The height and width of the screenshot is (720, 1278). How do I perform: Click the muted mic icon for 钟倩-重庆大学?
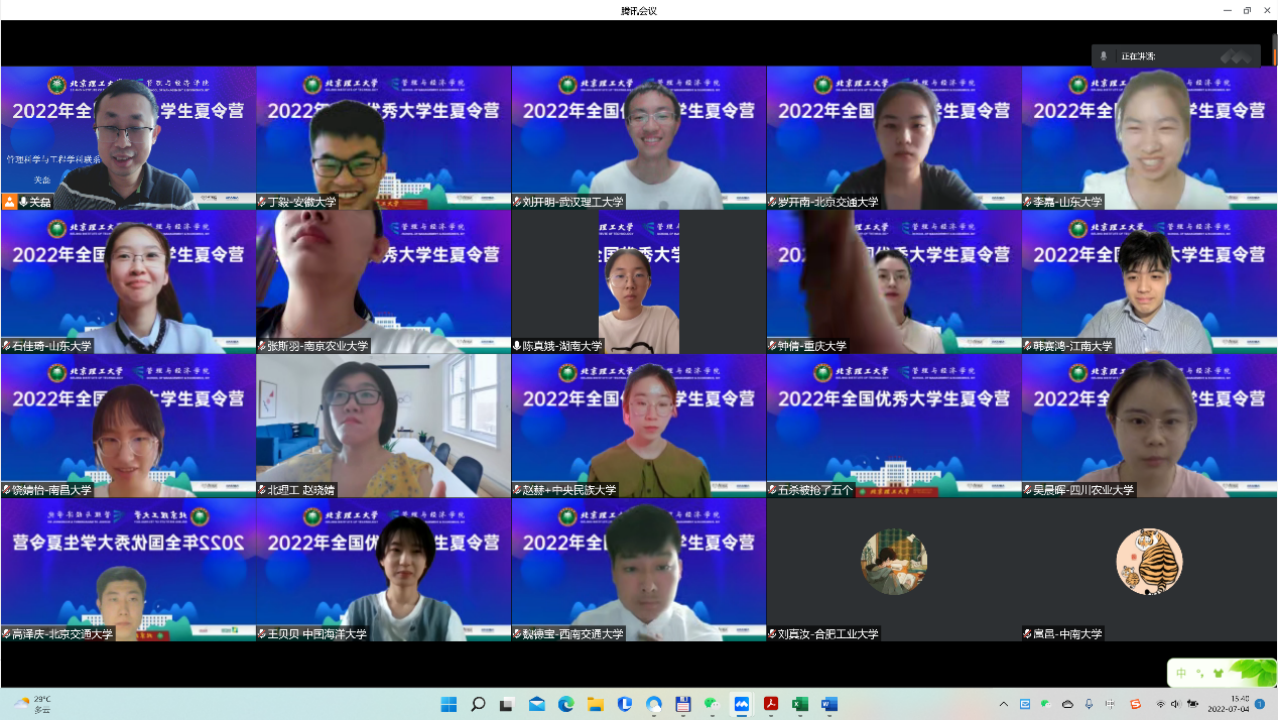[x=773, y=346]
